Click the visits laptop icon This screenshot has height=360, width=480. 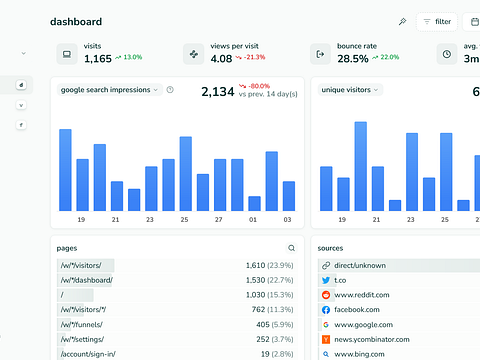coord(67,54)
